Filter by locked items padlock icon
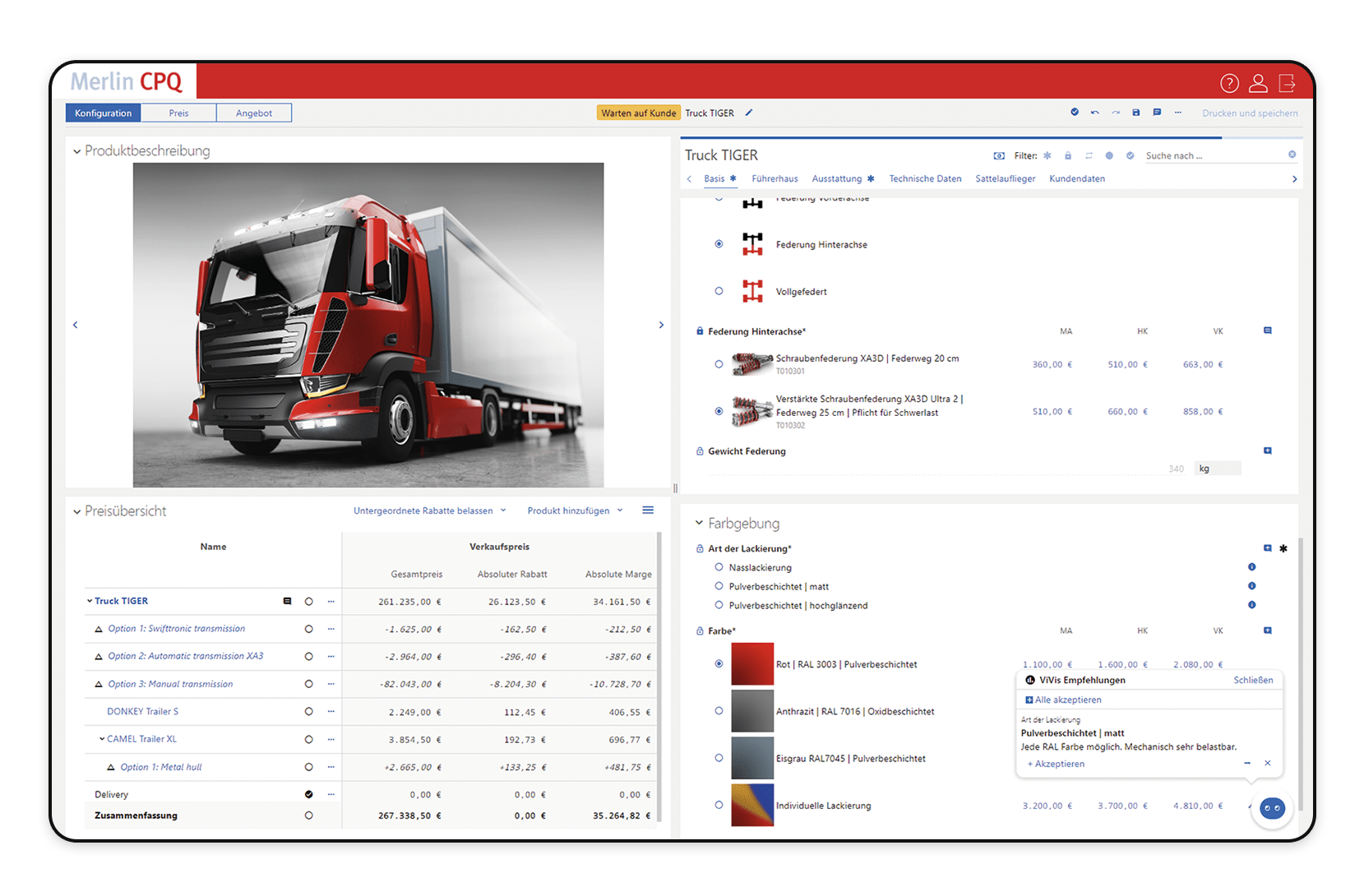 [x=1068, y=155]
